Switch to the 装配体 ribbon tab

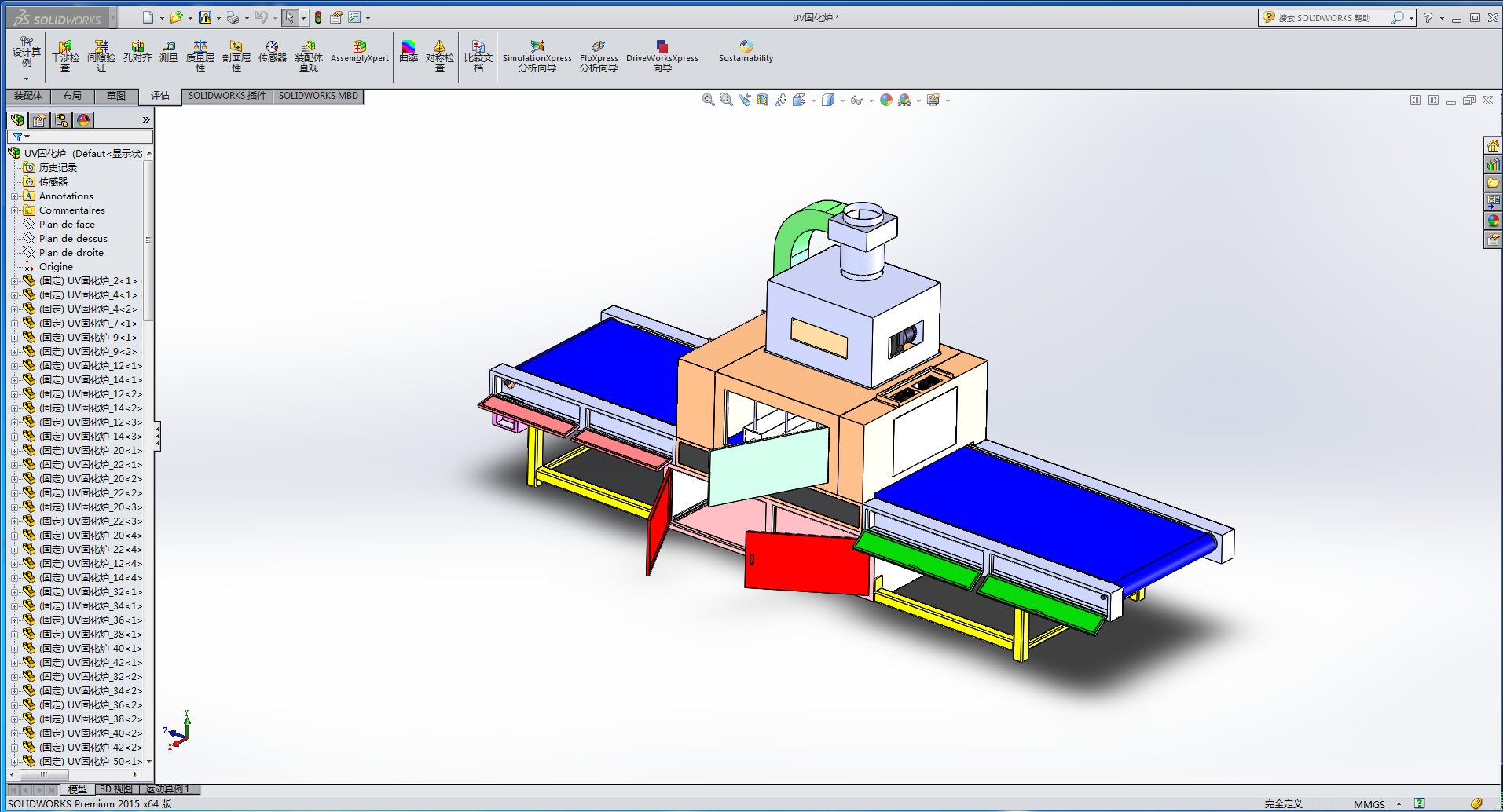click(28, 96)
